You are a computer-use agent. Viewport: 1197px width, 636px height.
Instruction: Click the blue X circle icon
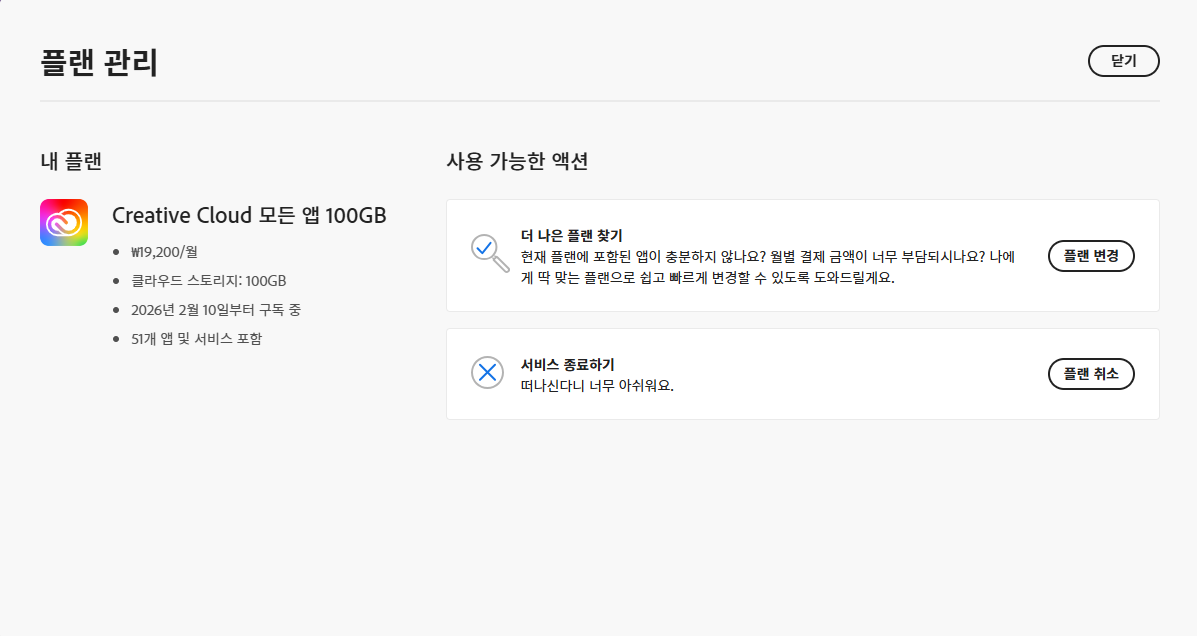(487, 373)
